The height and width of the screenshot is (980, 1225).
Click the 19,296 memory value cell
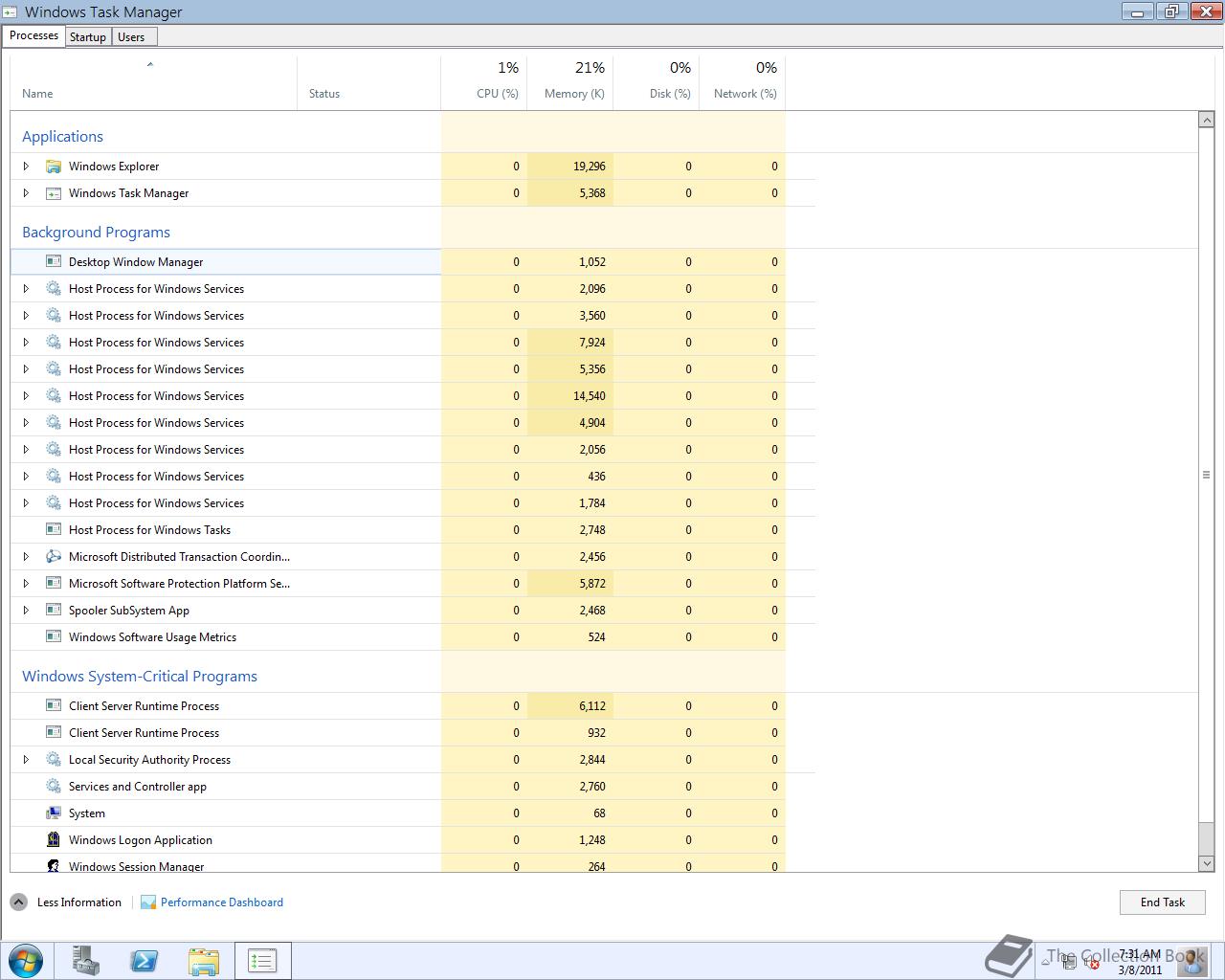pyautogui.click(x=570, y=167)
